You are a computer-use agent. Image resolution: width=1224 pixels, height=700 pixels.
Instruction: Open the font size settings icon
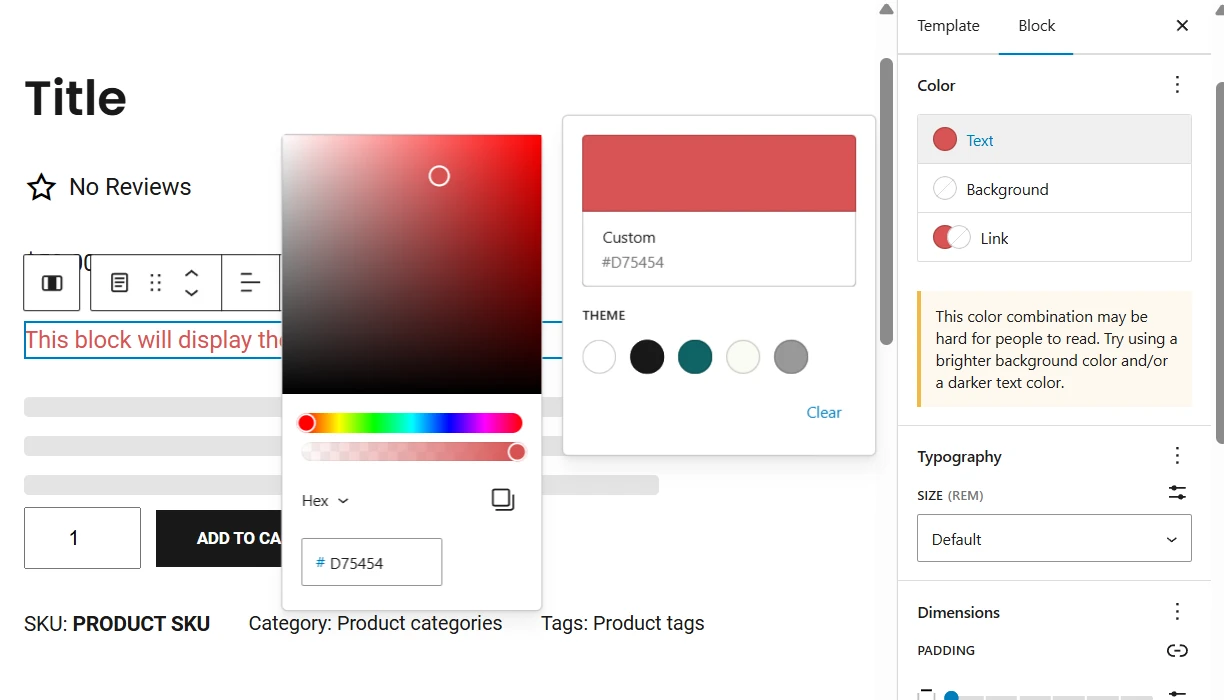tap(1177, 492)
